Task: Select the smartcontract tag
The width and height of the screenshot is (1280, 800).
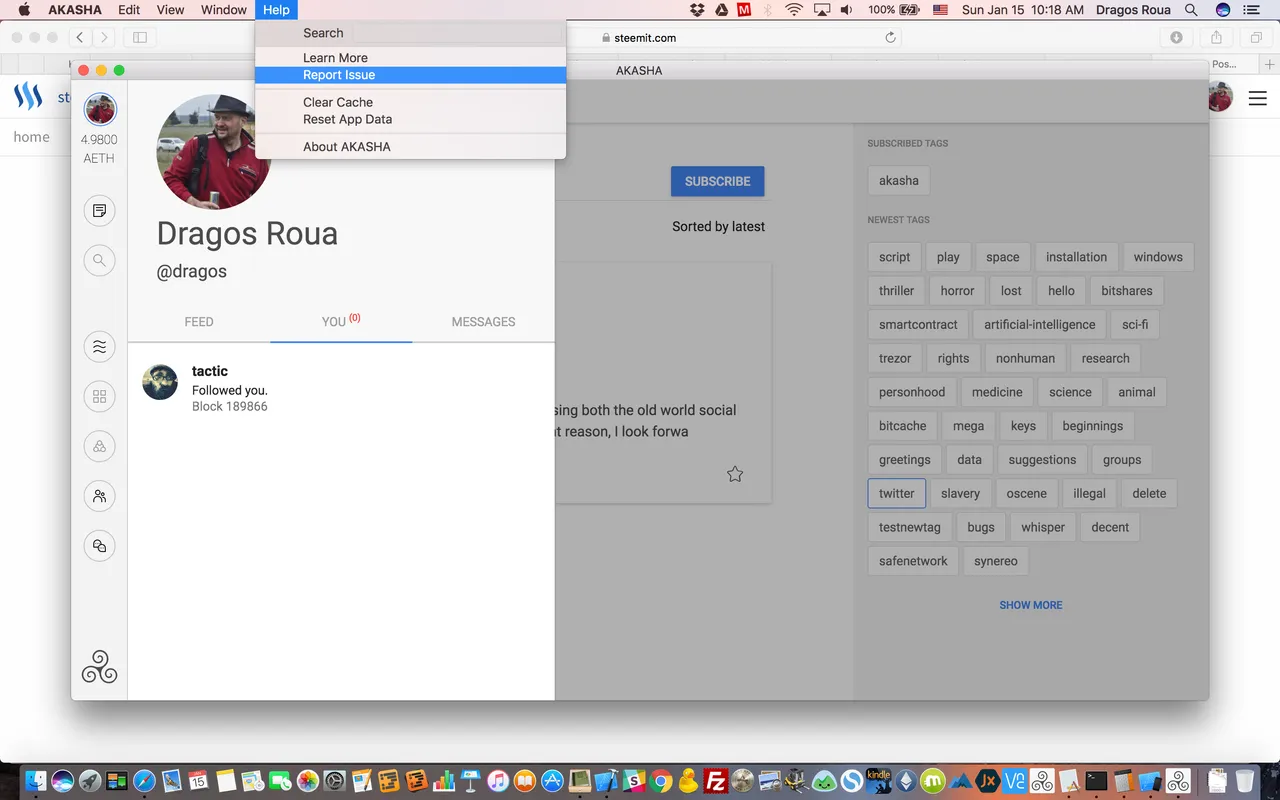Action: [x=918, y=325]
